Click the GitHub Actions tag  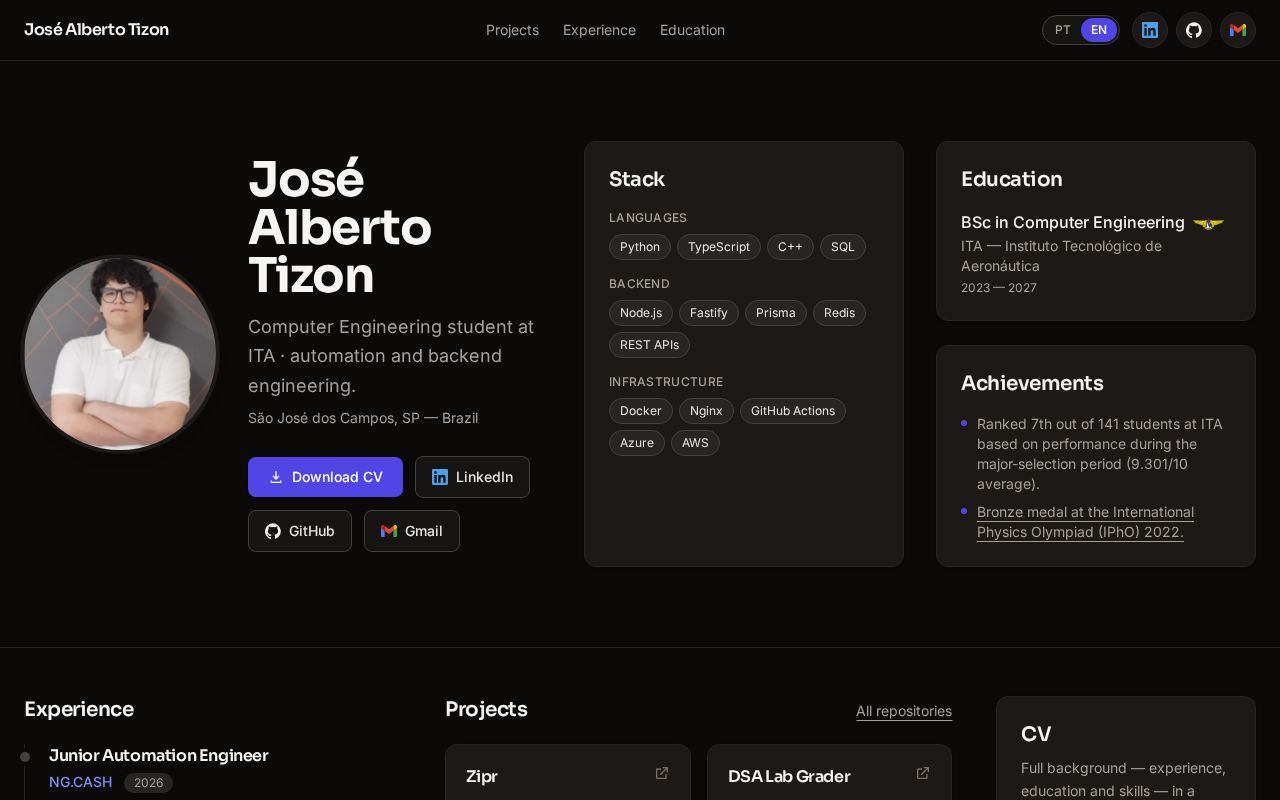(x=793, y=411)
